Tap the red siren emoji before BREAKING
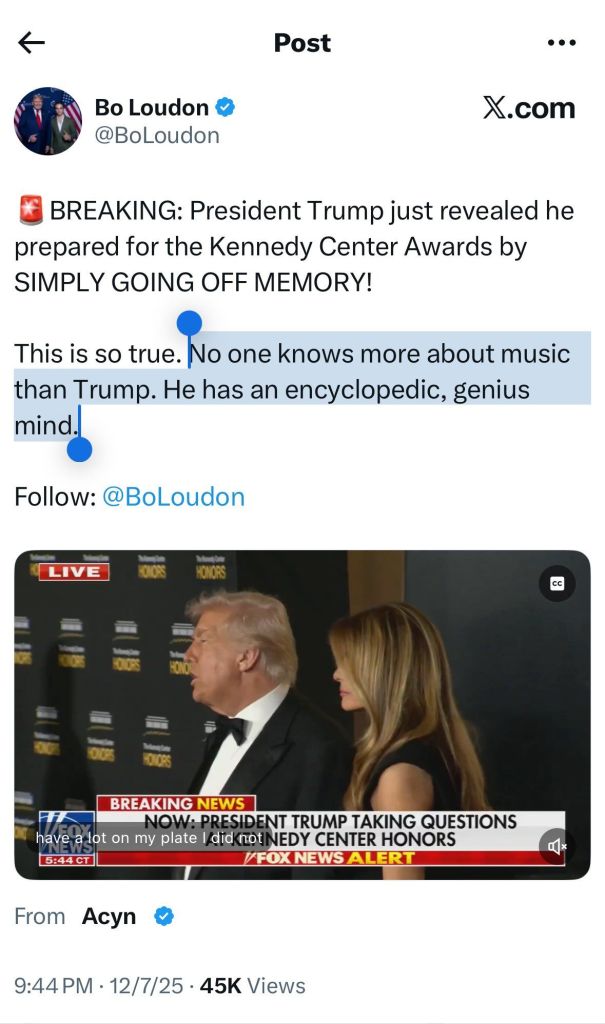 click(29, 210)
